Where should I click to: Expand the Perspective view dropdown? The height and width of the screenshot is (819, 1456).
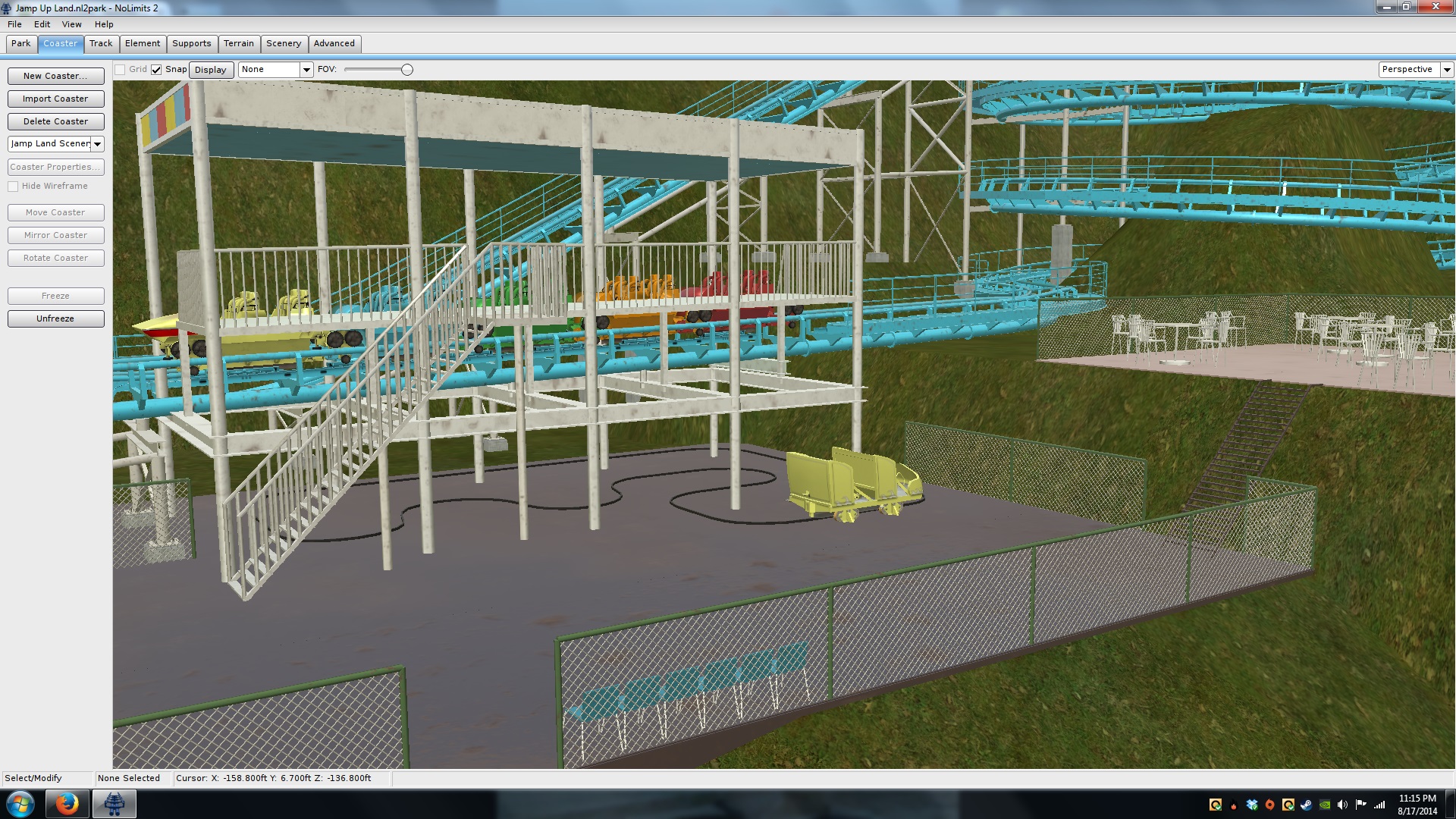tap(1447, 70)
